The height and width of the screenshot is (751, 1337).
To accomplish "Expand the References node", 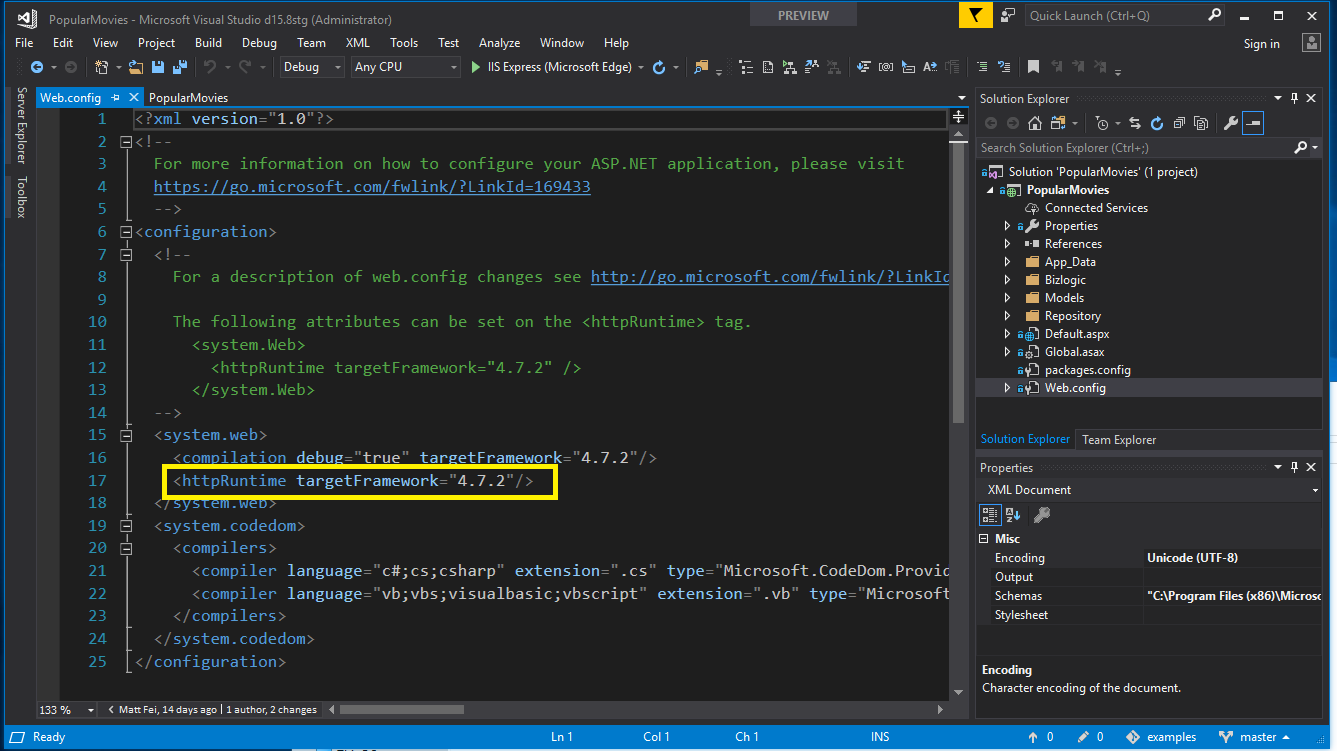I will (1007, 244).
